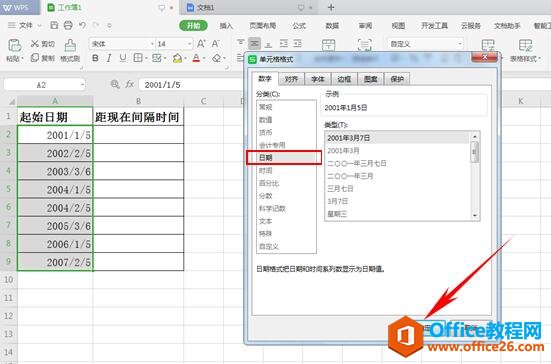Open the 文件 menu arrow

tap(39, 26)
